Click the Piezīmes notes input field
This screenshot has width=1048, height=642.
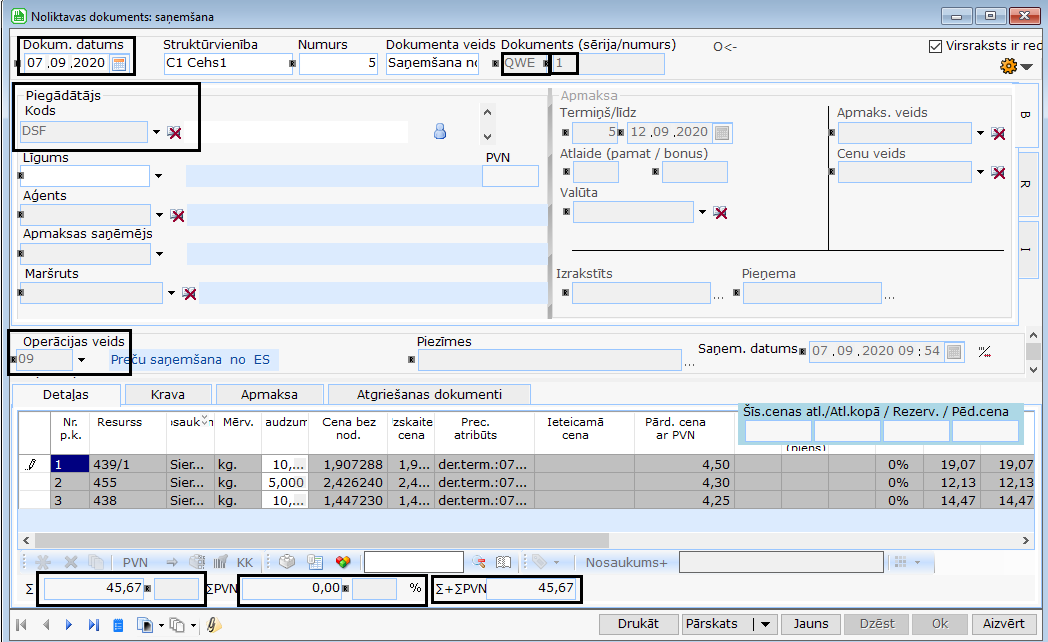549,360
